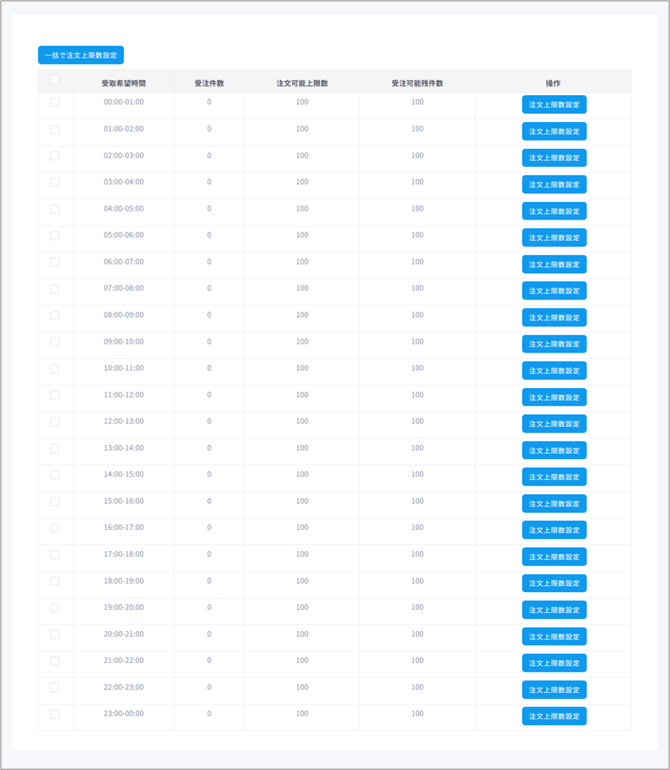Click the 09:00-10:00 time slot cell
The image size is (670, 770).
coord(123,342)
